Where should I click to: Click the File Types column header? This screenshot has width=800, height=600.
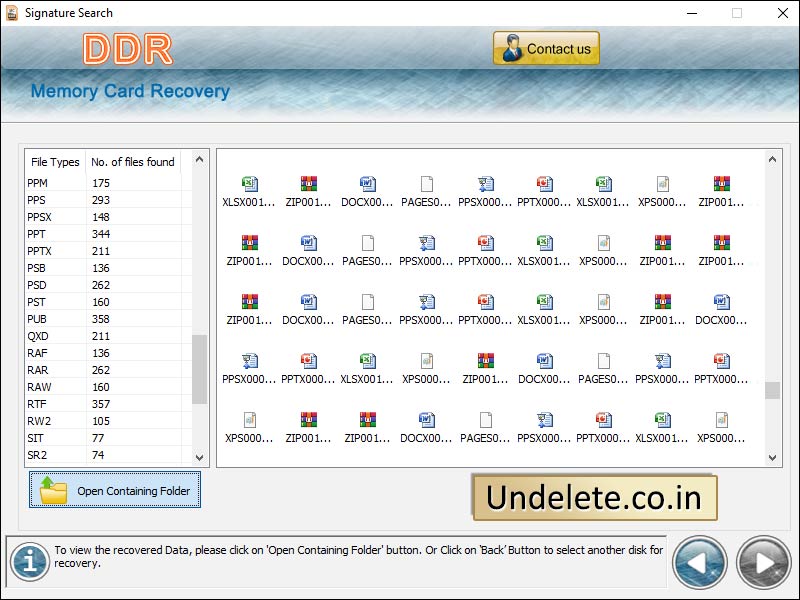[54, 162]
